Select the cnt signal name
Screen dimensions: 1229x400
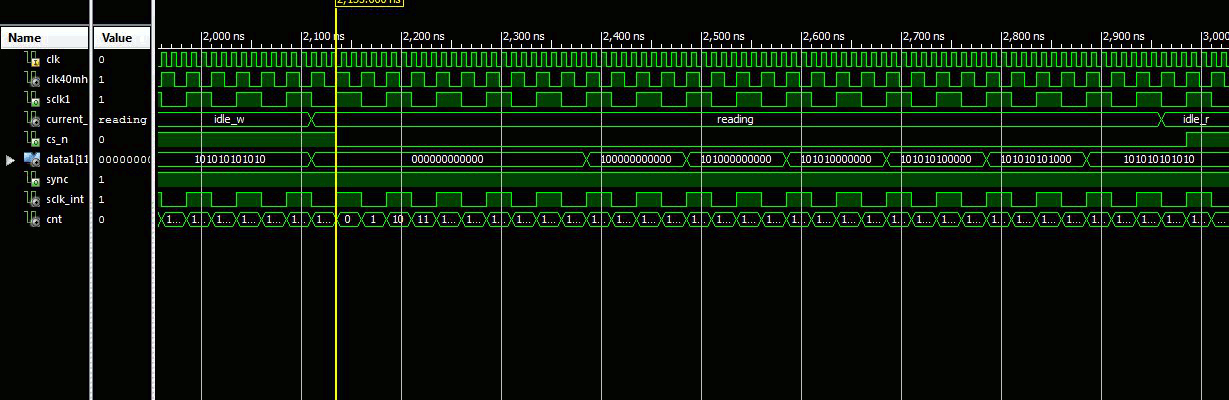pyautogui.click(x=54, y=220)
